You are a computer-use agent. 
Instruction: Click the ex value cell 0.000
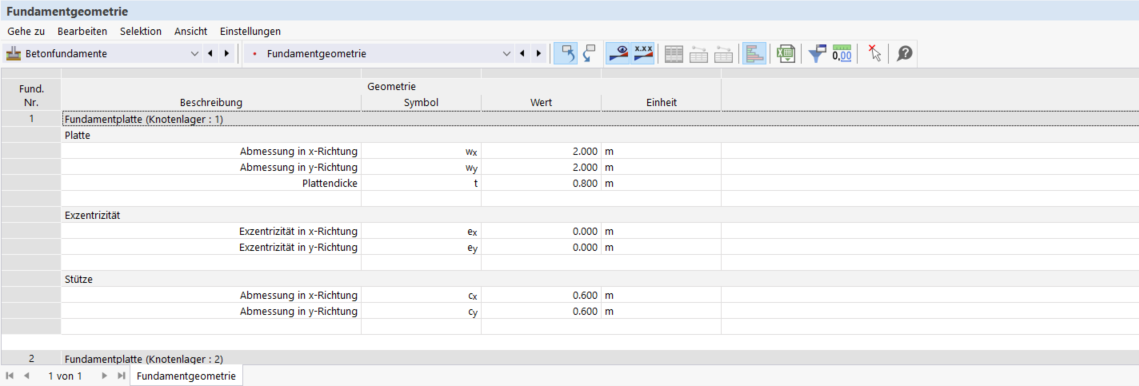pyautogui.click(x=541, y=231)
